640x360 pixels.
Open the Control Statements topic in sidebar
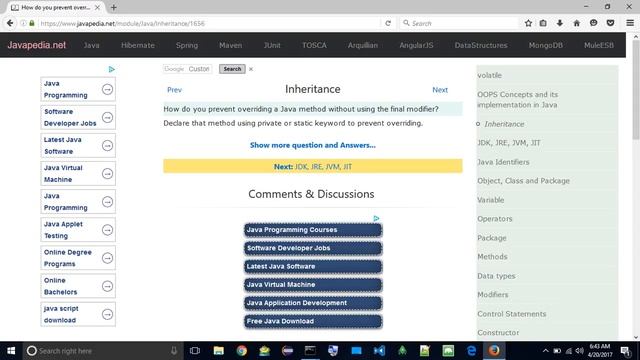[511, 314]
